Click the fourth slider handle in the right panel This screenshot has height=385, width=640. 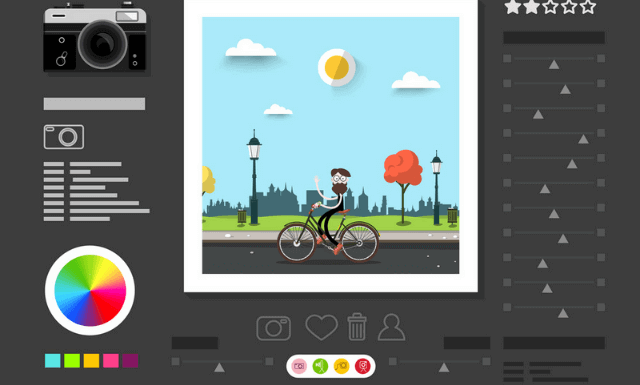(584, 139)
